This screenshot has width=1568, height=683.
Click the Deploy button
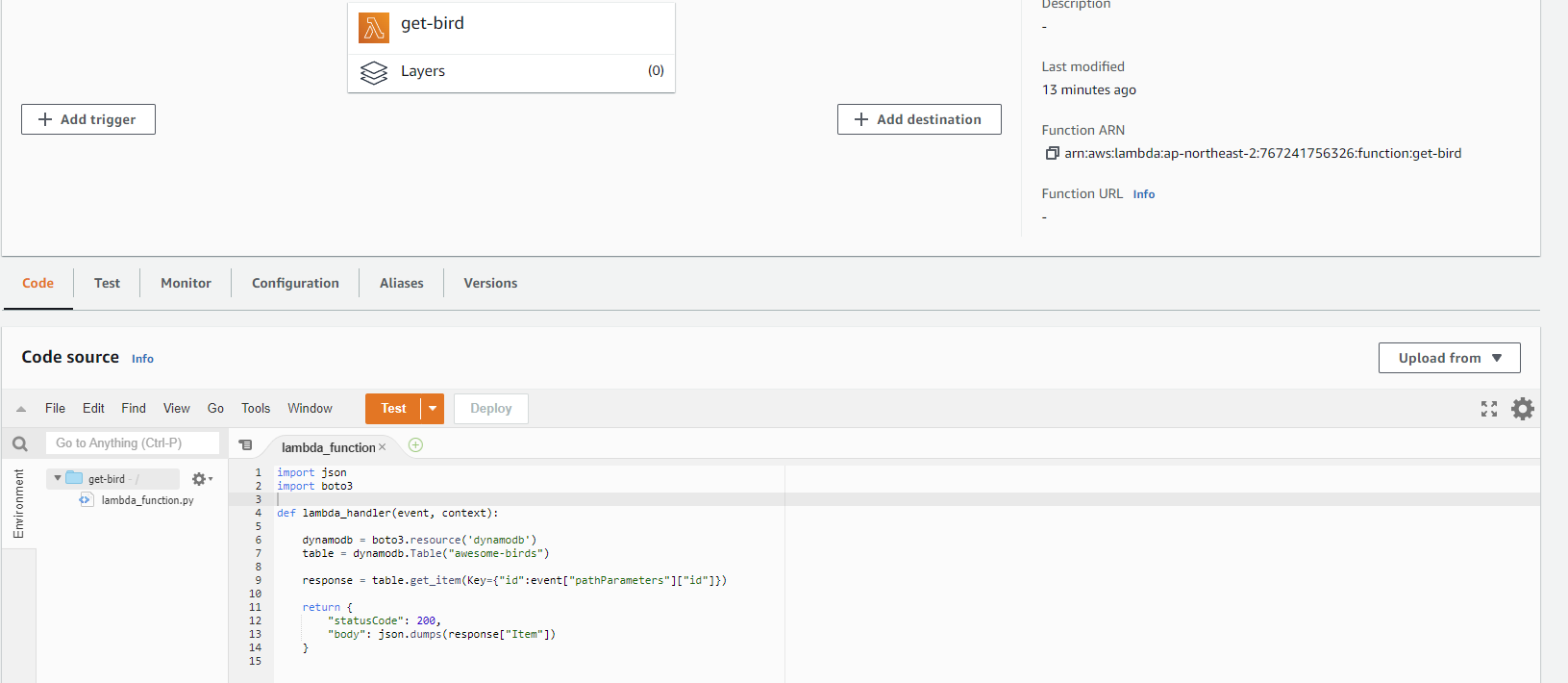coord(491,409)
